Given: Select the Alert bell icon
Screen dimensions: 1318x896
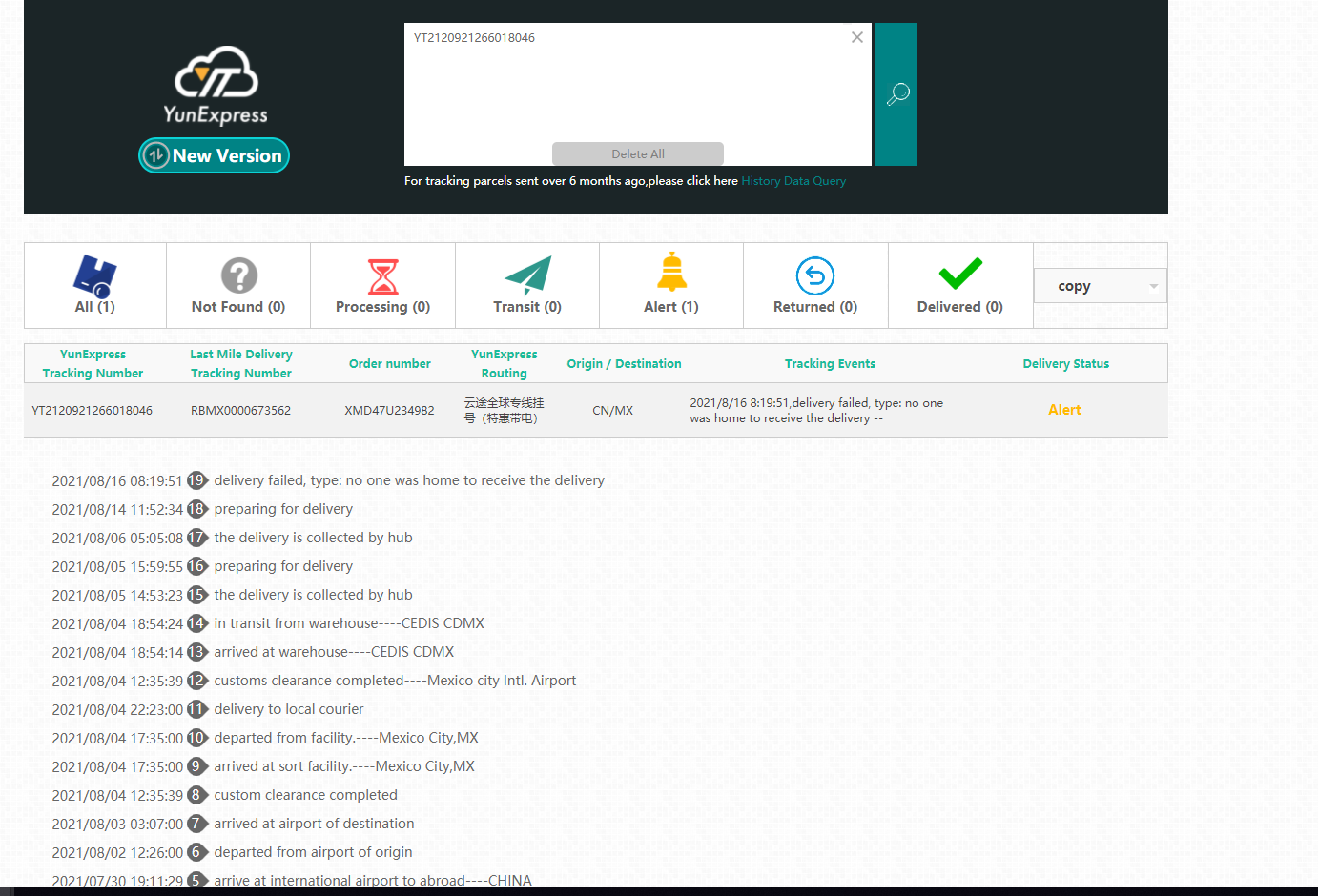Looking at the screenshot, I should pyautogui.click(x=671, y=273).
